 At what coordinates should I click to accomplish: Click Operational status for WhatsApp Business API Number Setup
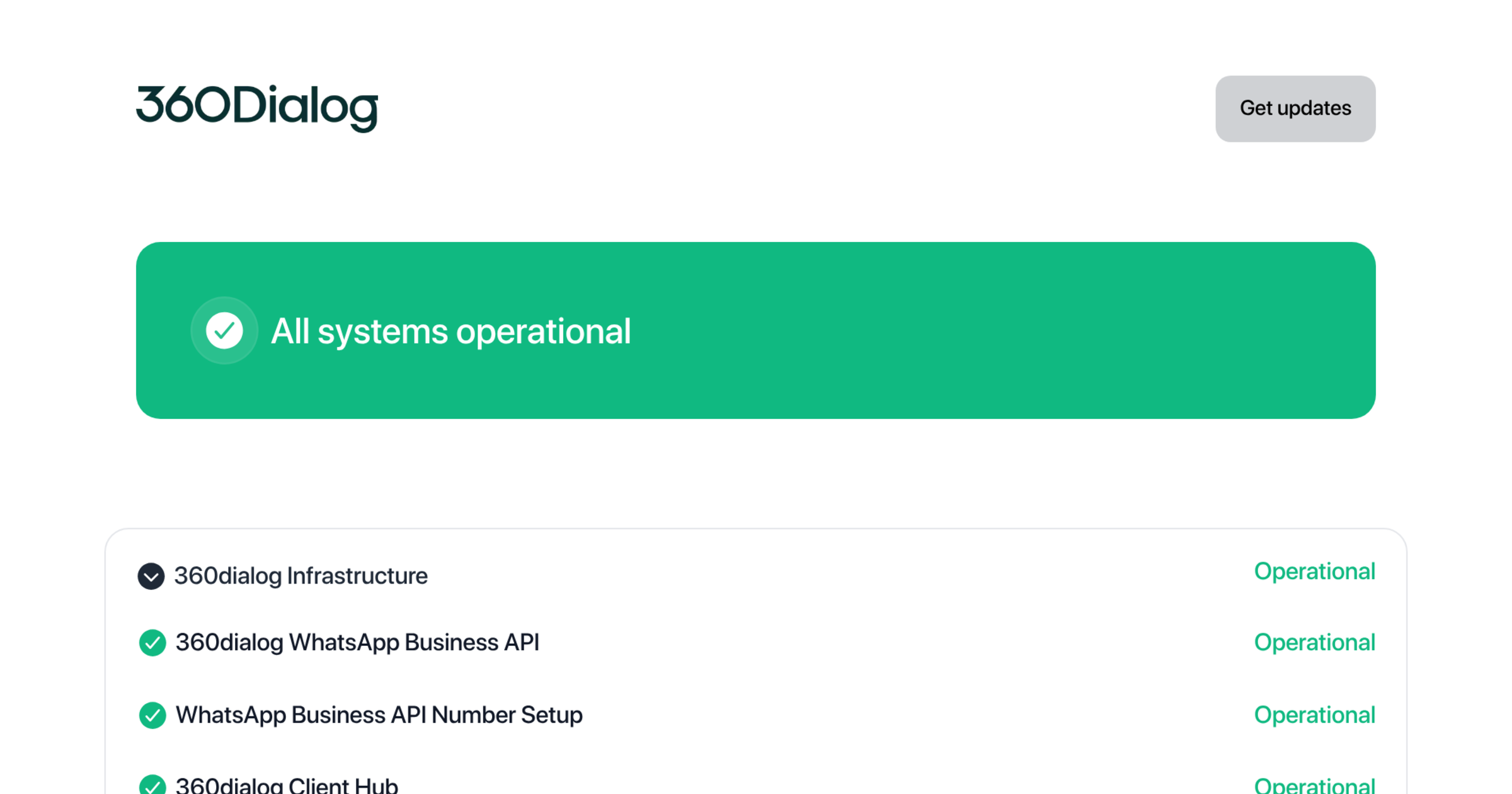1315,715
